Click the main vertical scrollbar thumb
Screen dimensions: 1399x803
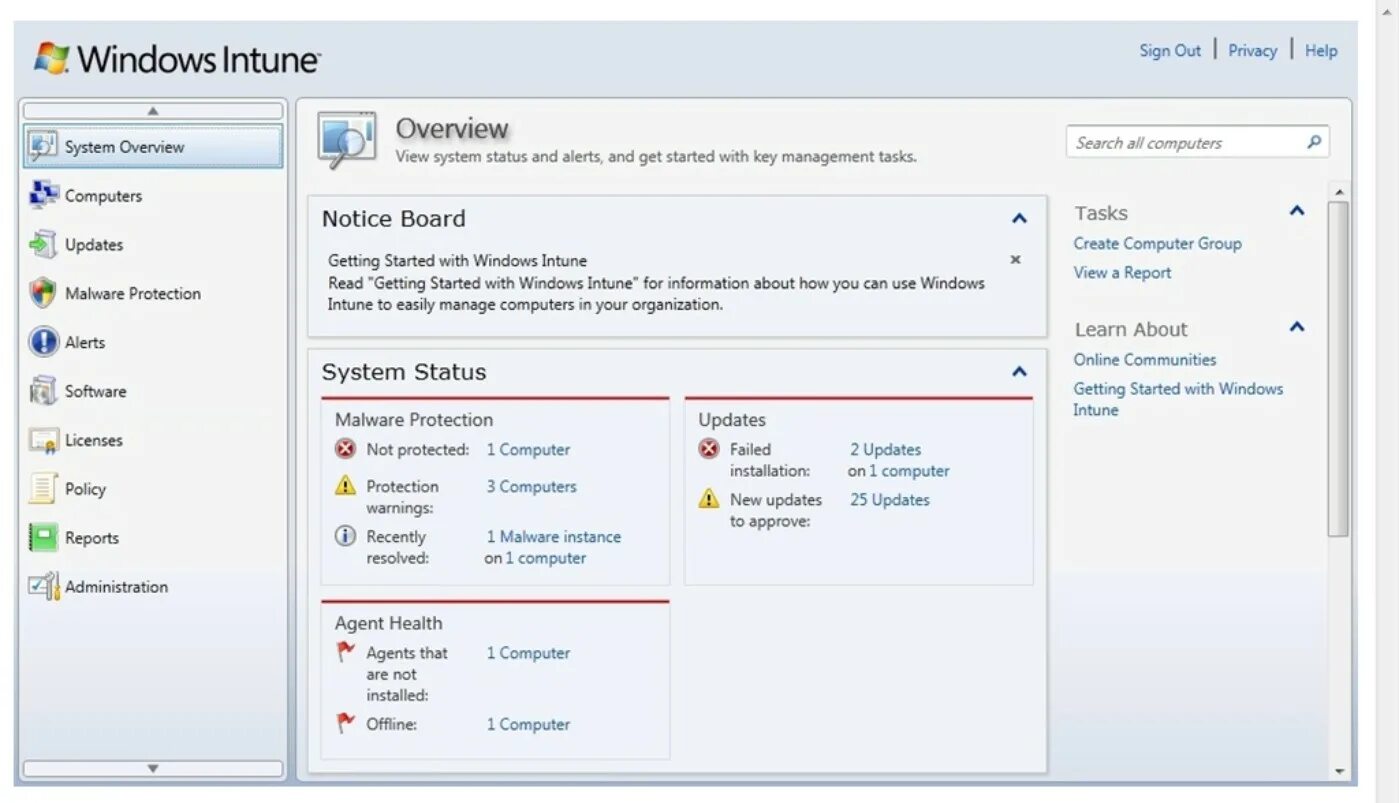coord(1338,369)
